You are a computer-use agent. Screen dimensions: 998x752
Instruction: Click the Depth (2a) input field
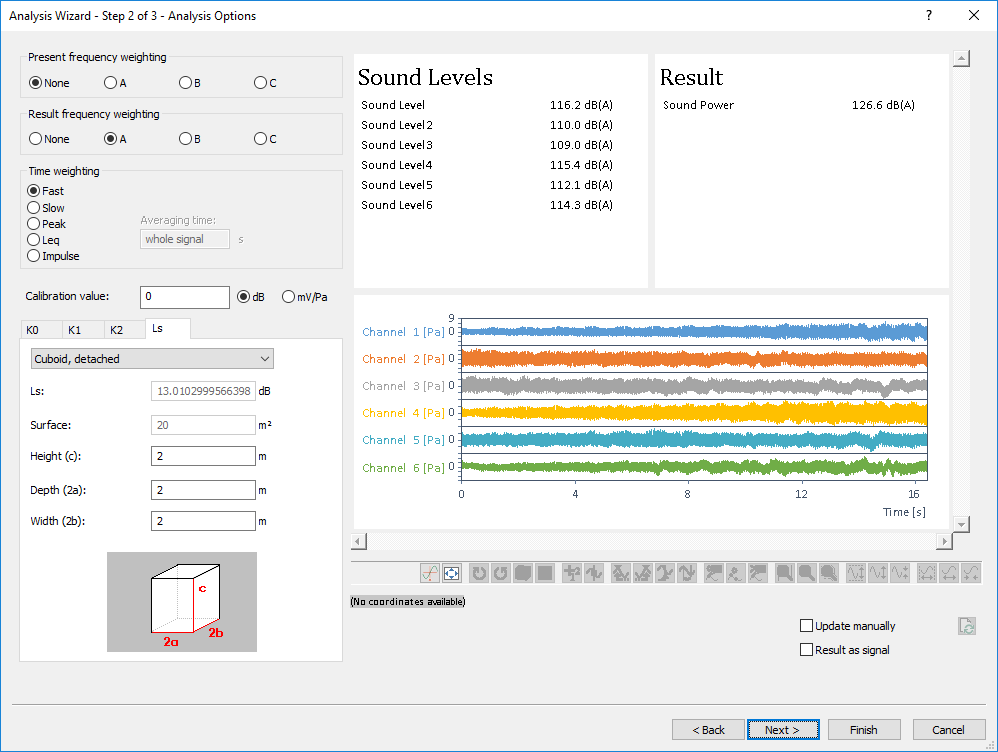pyautogui.click(x=203, y=490)
